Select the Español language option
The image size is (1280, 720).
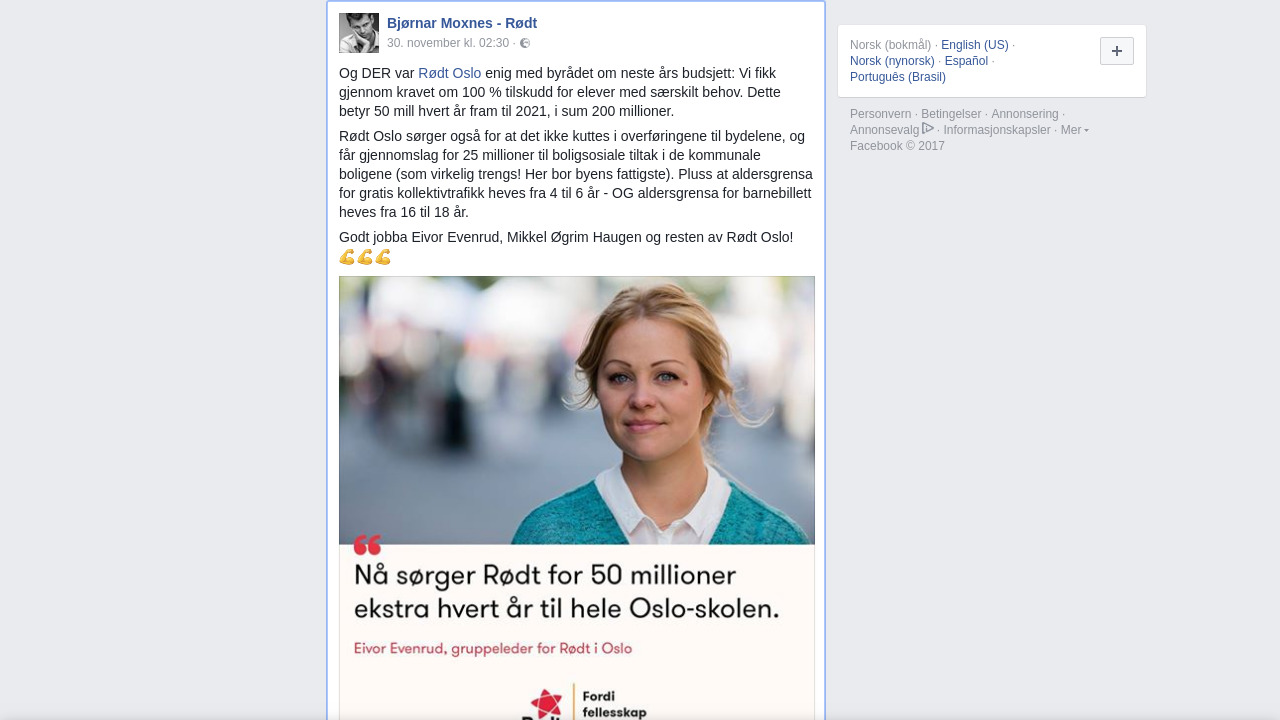coord(966,61)
